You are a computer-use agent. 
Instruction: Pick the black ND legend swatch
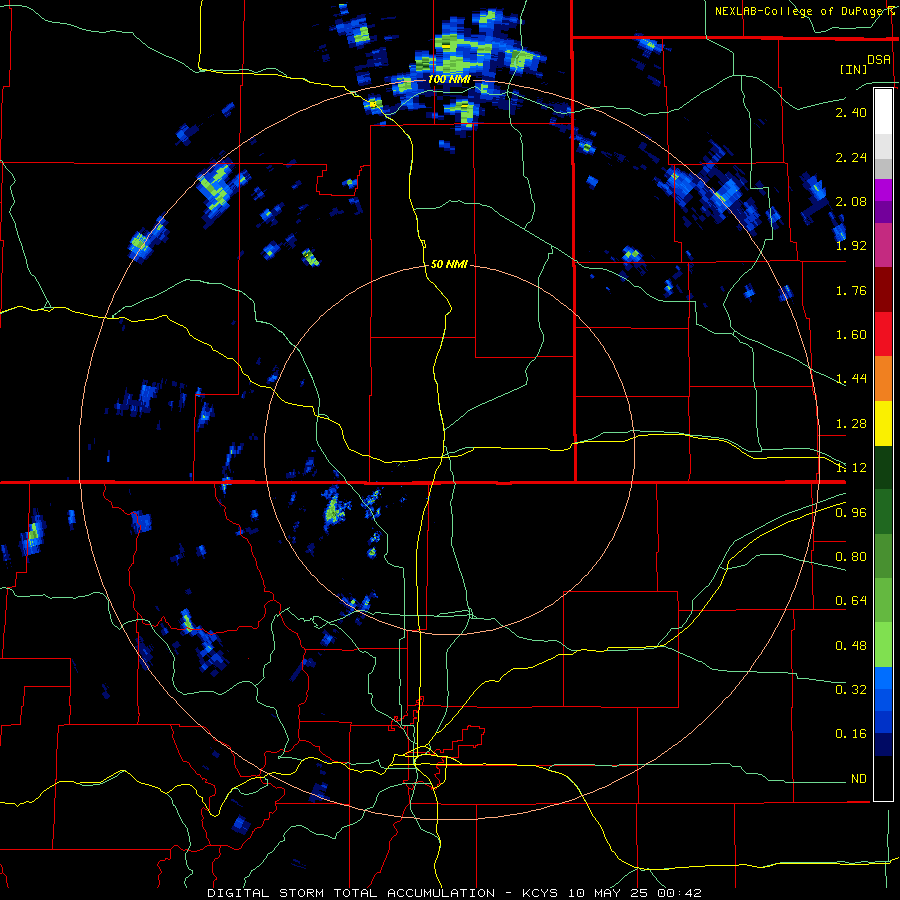coord(883,778)
